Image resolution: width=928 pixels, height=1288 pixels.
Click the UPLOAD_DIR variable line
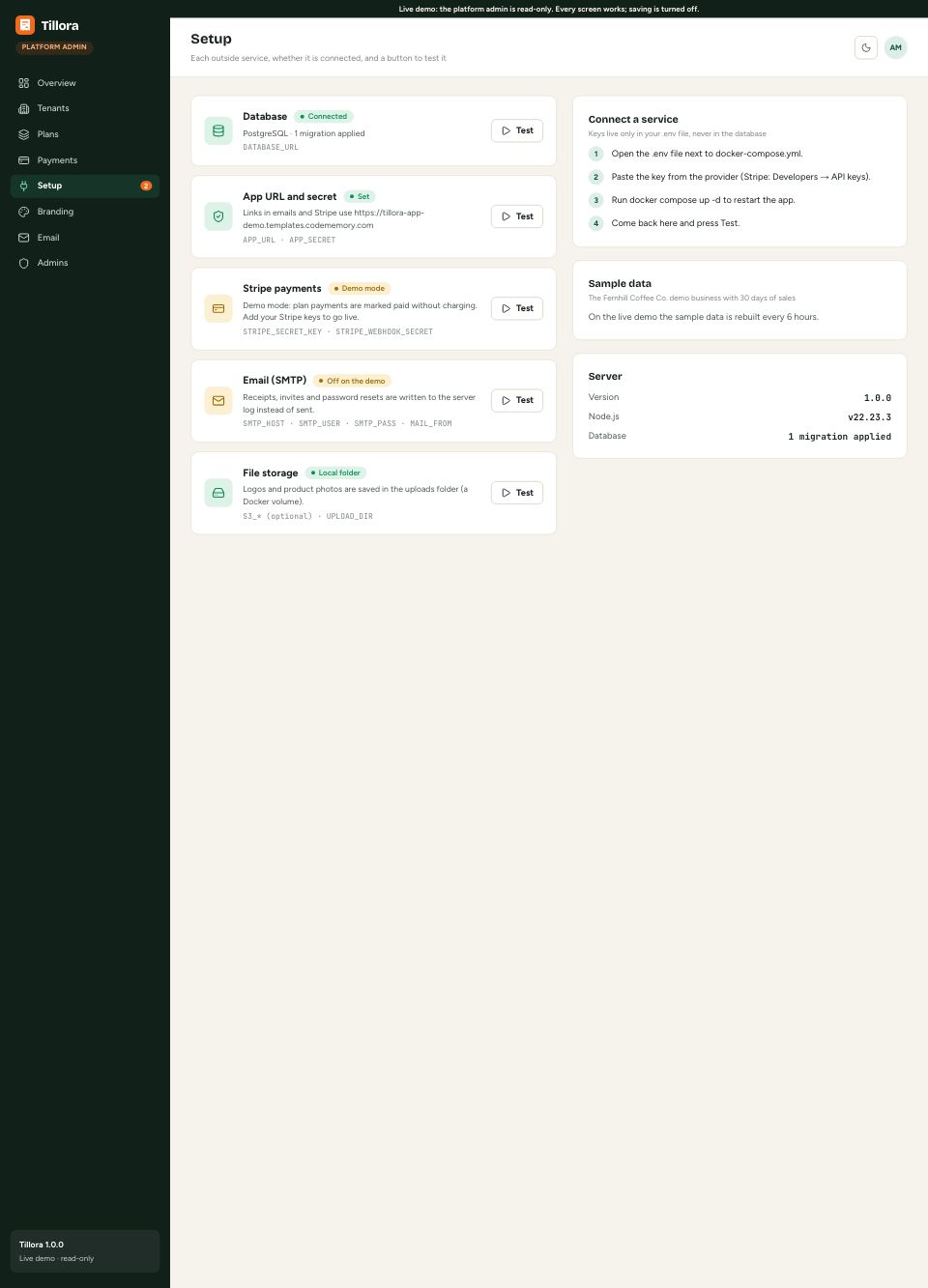307,516
